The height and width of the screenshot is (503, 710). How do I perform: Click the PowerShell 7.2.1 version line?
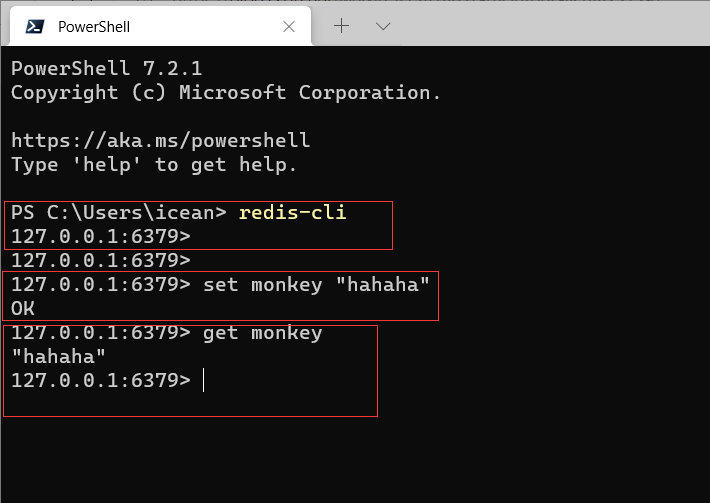(x=106, y=68)
